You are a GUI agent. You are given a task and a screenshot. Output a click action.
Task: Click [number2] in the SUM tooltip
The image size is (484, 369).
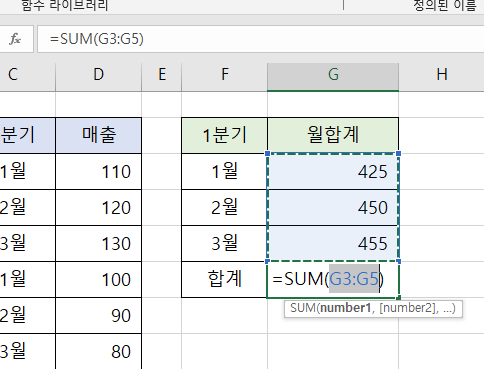click(x=409, y=308)
